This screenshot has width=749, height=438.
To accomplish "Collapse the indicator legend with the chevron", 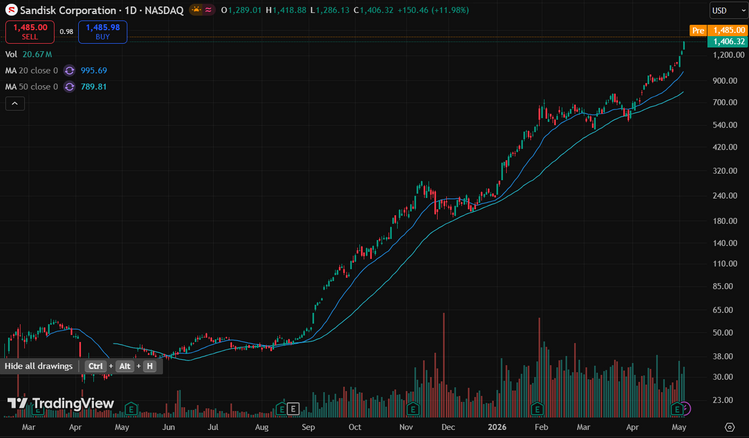I will coord(15,104).
